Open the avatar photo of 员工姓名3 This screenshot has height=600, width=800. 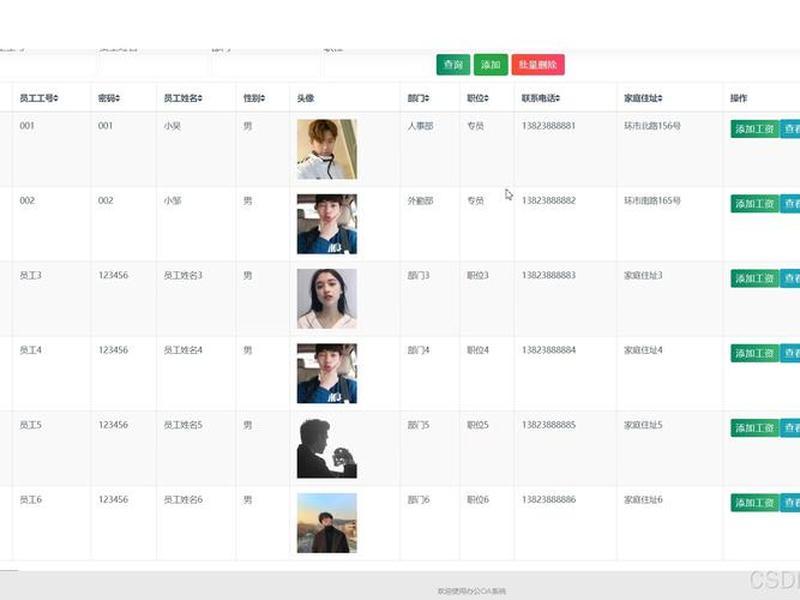327,298
